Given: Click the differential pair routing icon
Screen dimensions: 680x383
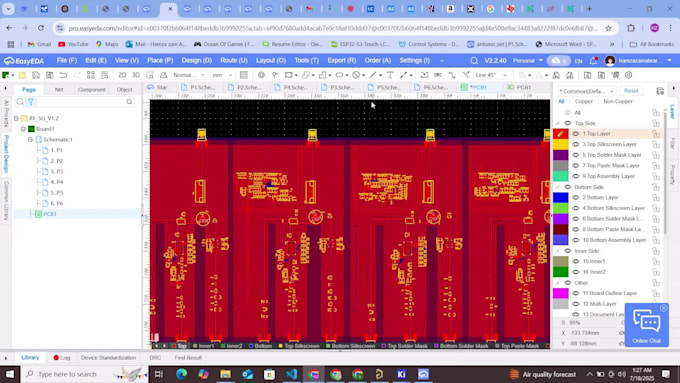Looking at the screenshot, I should [452, 75].
